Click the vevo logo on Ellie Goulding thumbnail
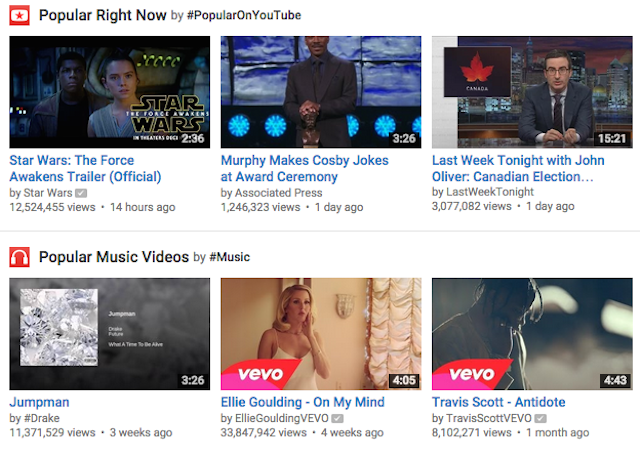The image size is (640, 458). coord(260,374)
